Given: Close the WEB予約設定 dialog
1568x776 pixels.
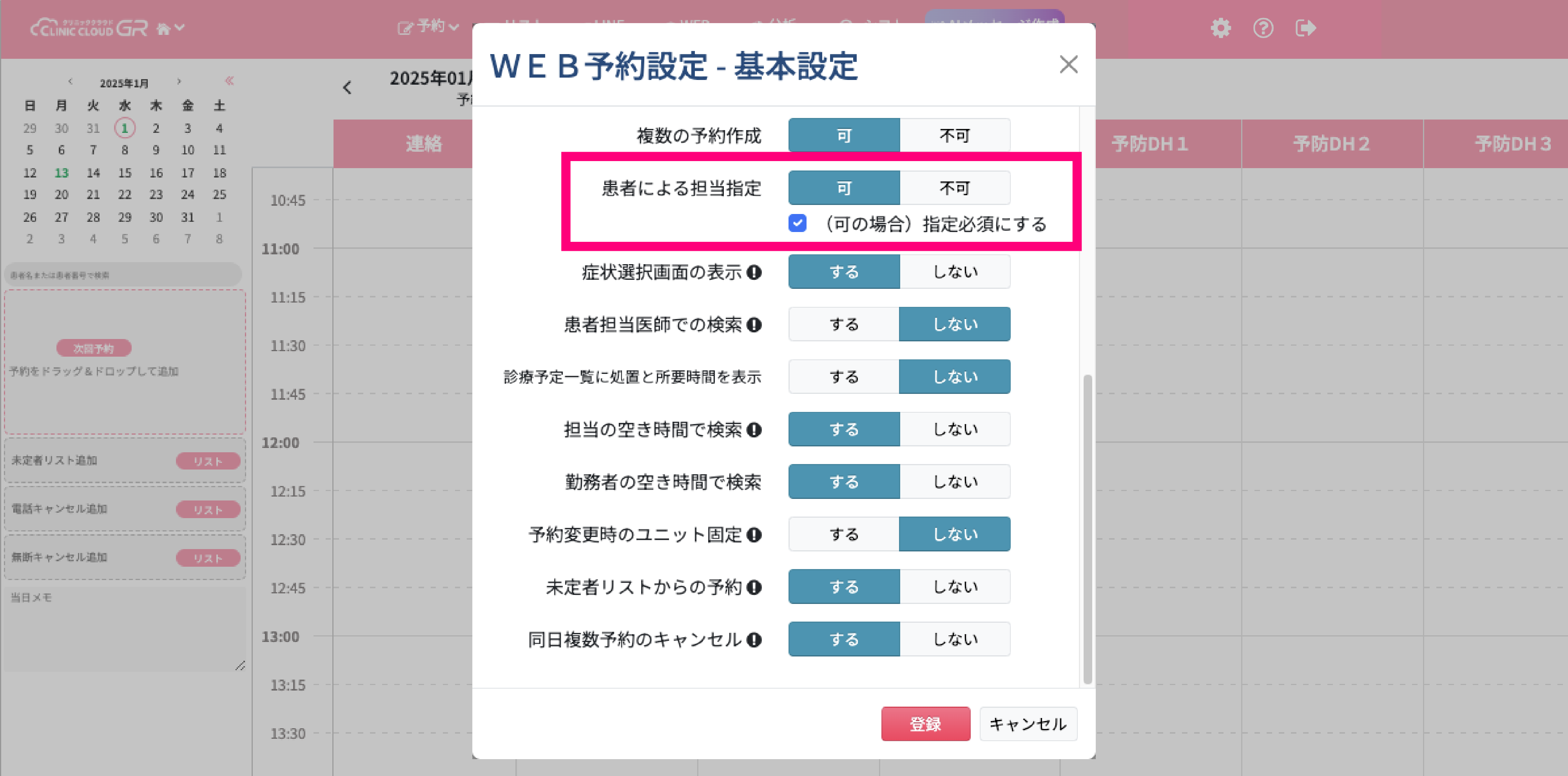Looking at the screenshot, I should (x=1068, y=65).
